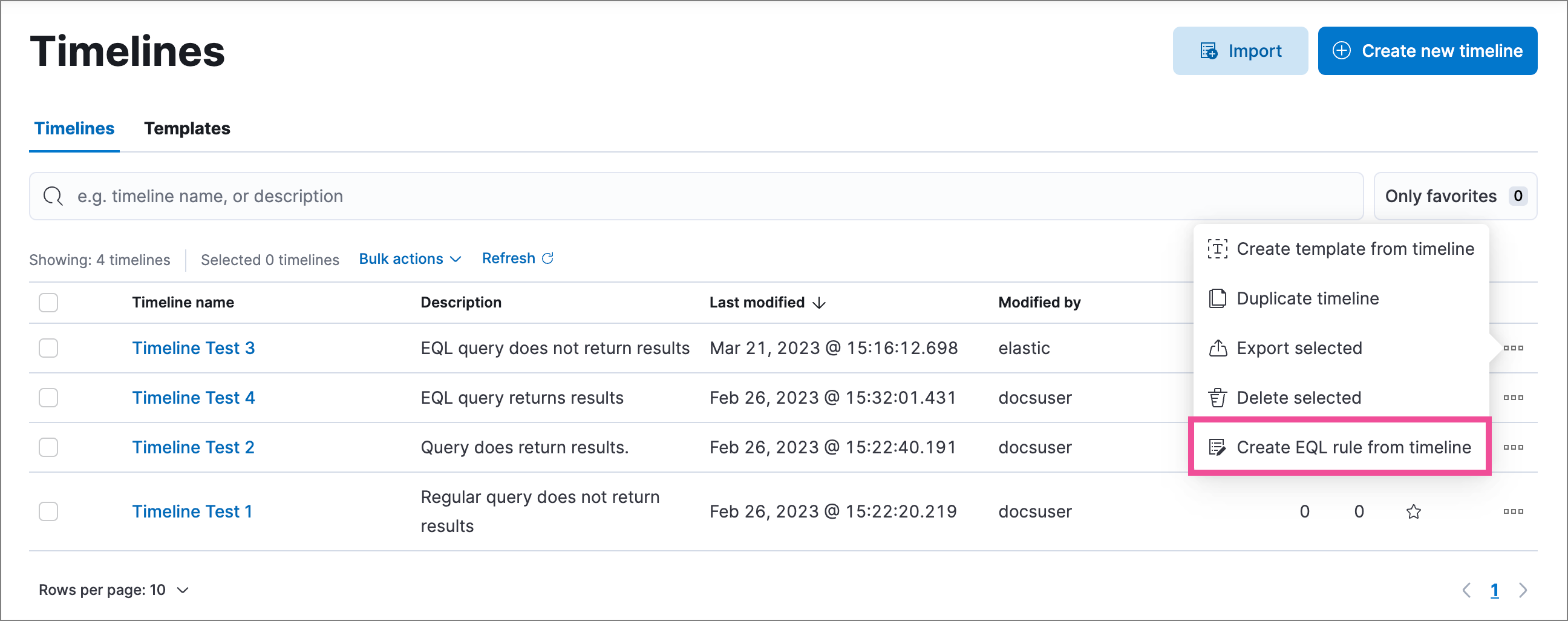Viewport: 1568px width, 621px height.
Task: Open the actions menu for Timeline Test 1
Action: click(x=1513, y=511)
